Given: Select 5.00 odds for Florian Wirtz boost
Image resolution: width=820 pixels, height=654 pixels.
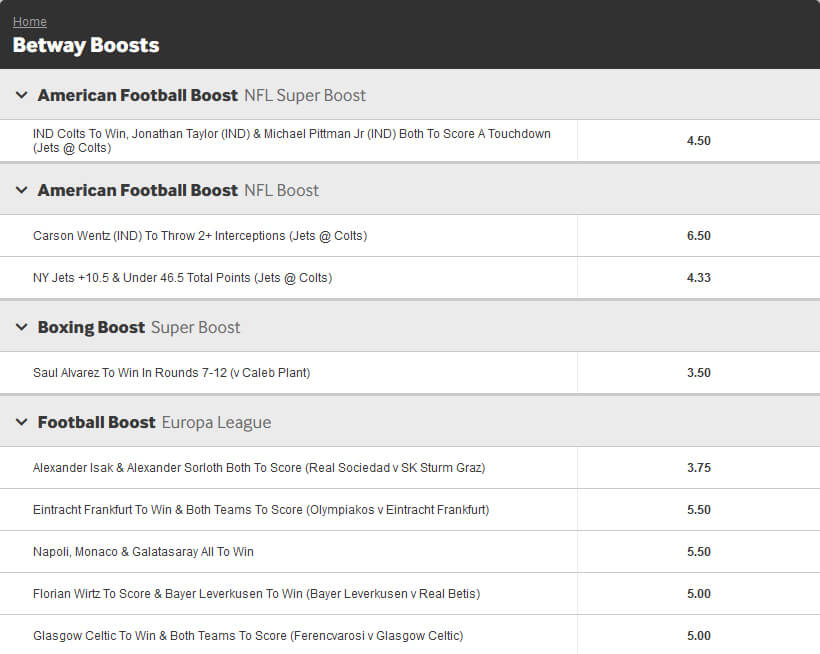Looking at the screenshot, I should pos(699,594).
